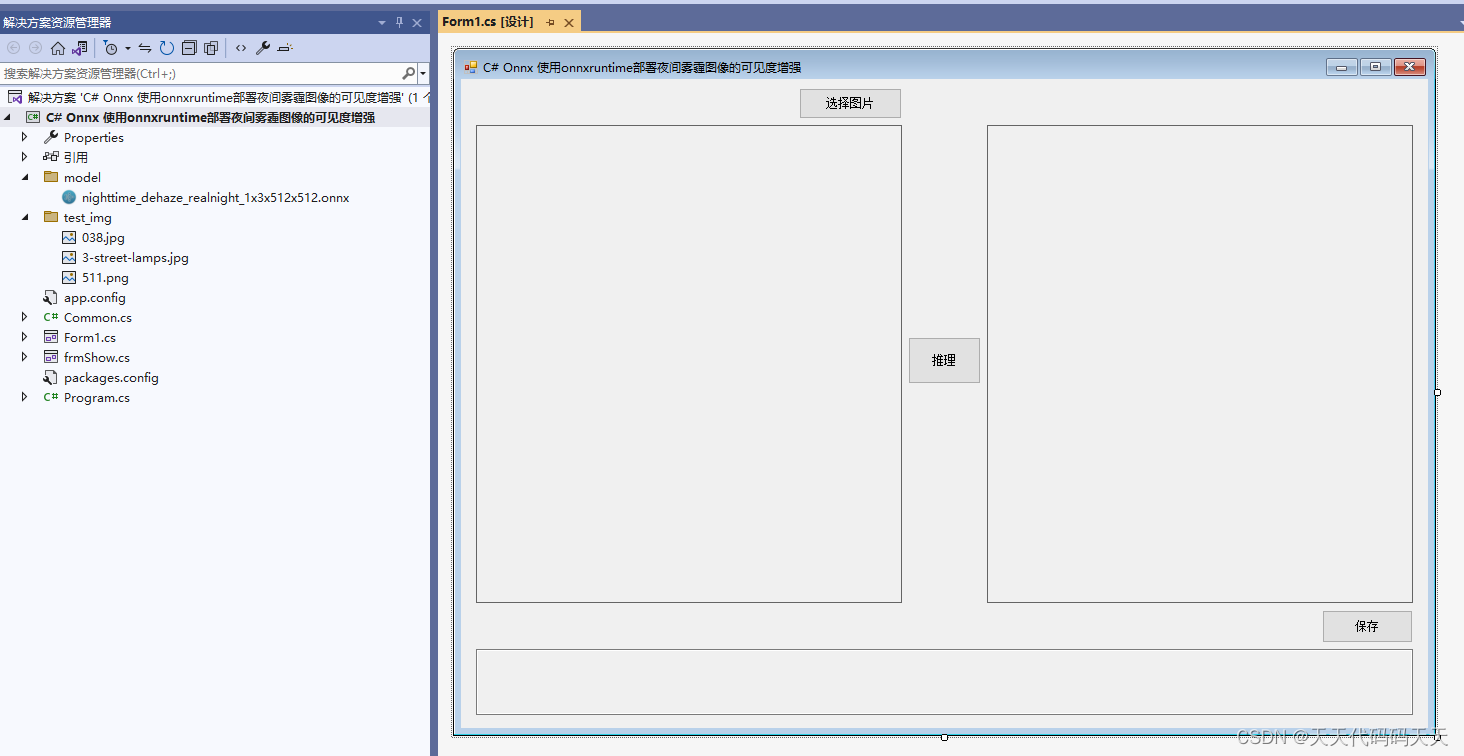This screenshot has width=1464, height=756.
Task: Click the form's right-edge resize handle
Action: (1438, 392)
